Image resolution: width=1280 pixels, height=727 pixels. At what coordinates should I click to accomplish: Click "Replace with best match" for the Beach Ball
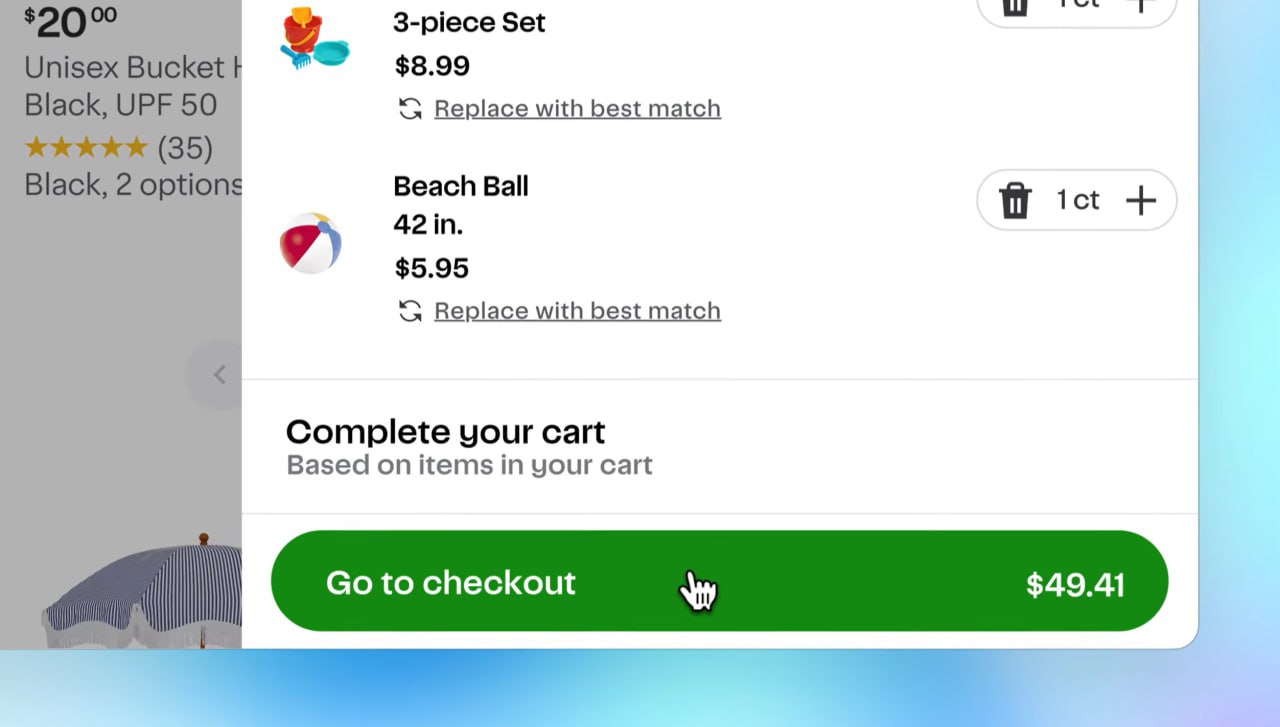(x=577, y=312)
